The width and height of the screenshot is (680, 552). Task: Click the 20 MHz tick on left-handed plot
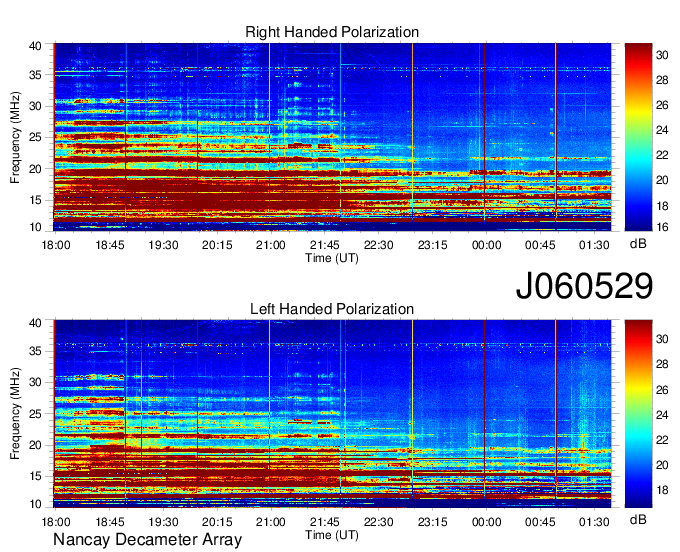(35, 445)
